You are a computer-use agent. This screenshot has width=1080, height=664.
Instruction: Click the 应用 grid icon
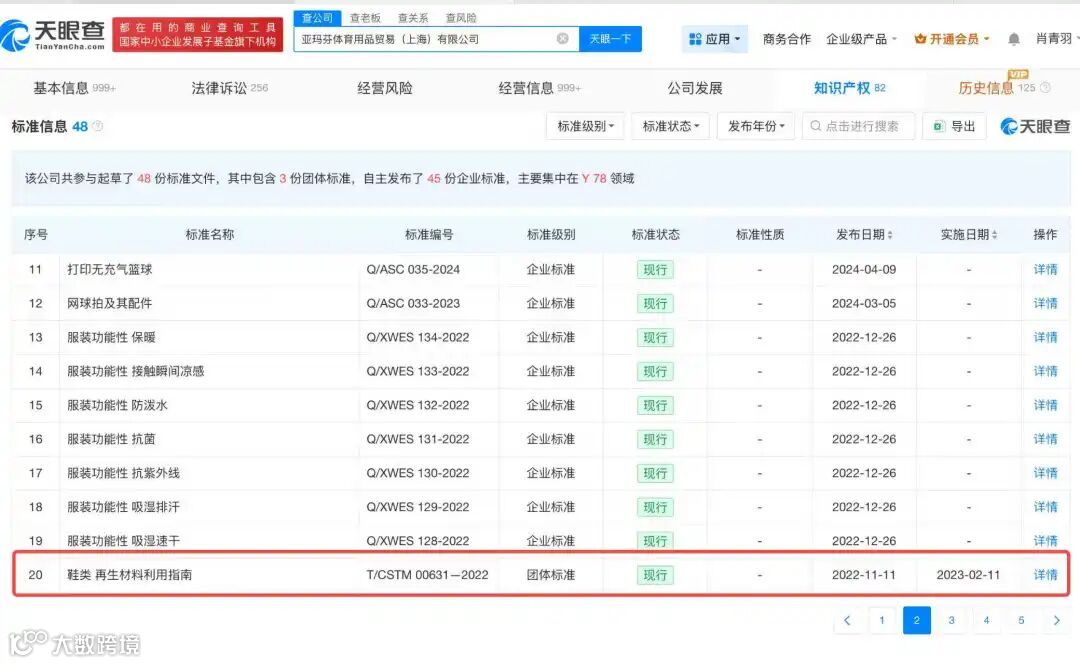coord(695,39)
